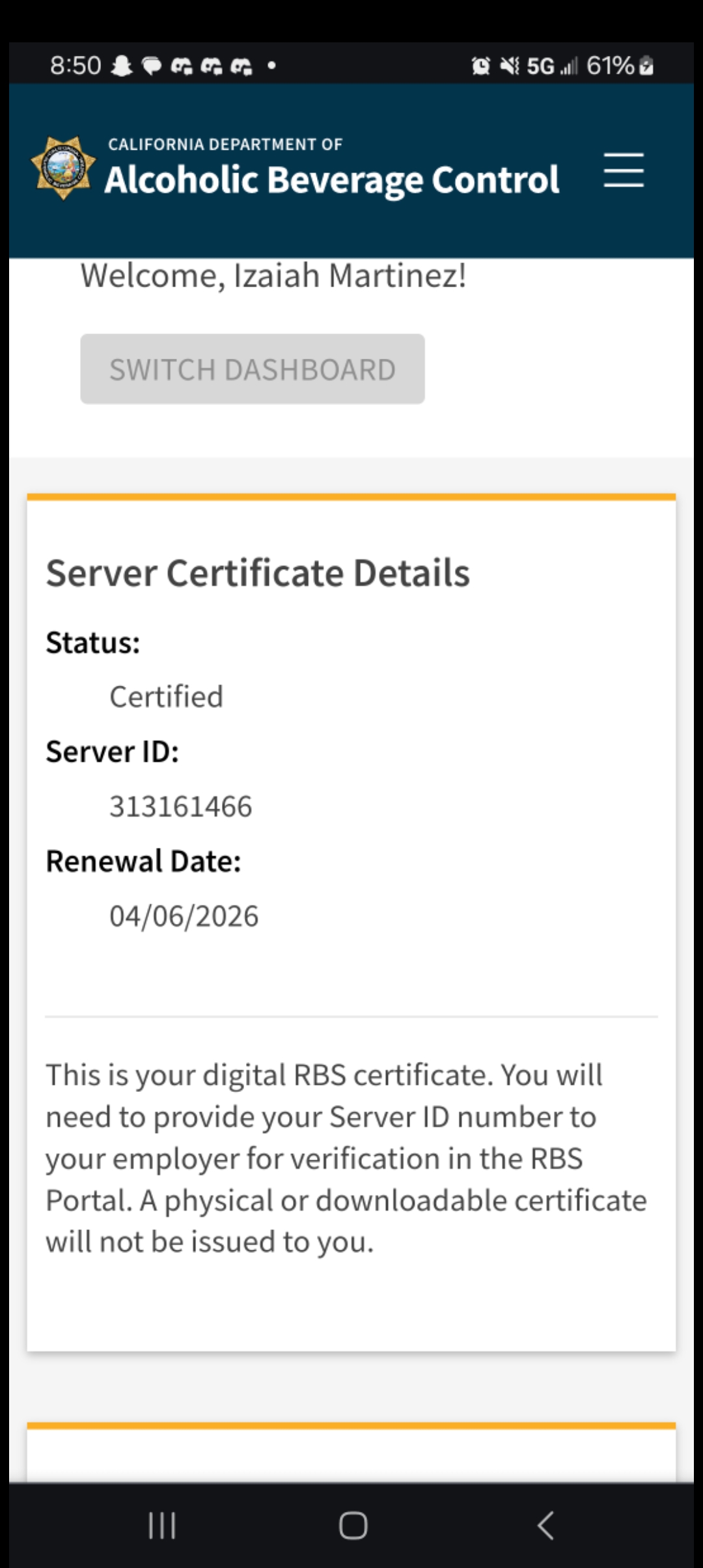Tap the renewal date 04/06/2026
The height and width of the screenshot is (1568, 703).
[x=184, y=916]
